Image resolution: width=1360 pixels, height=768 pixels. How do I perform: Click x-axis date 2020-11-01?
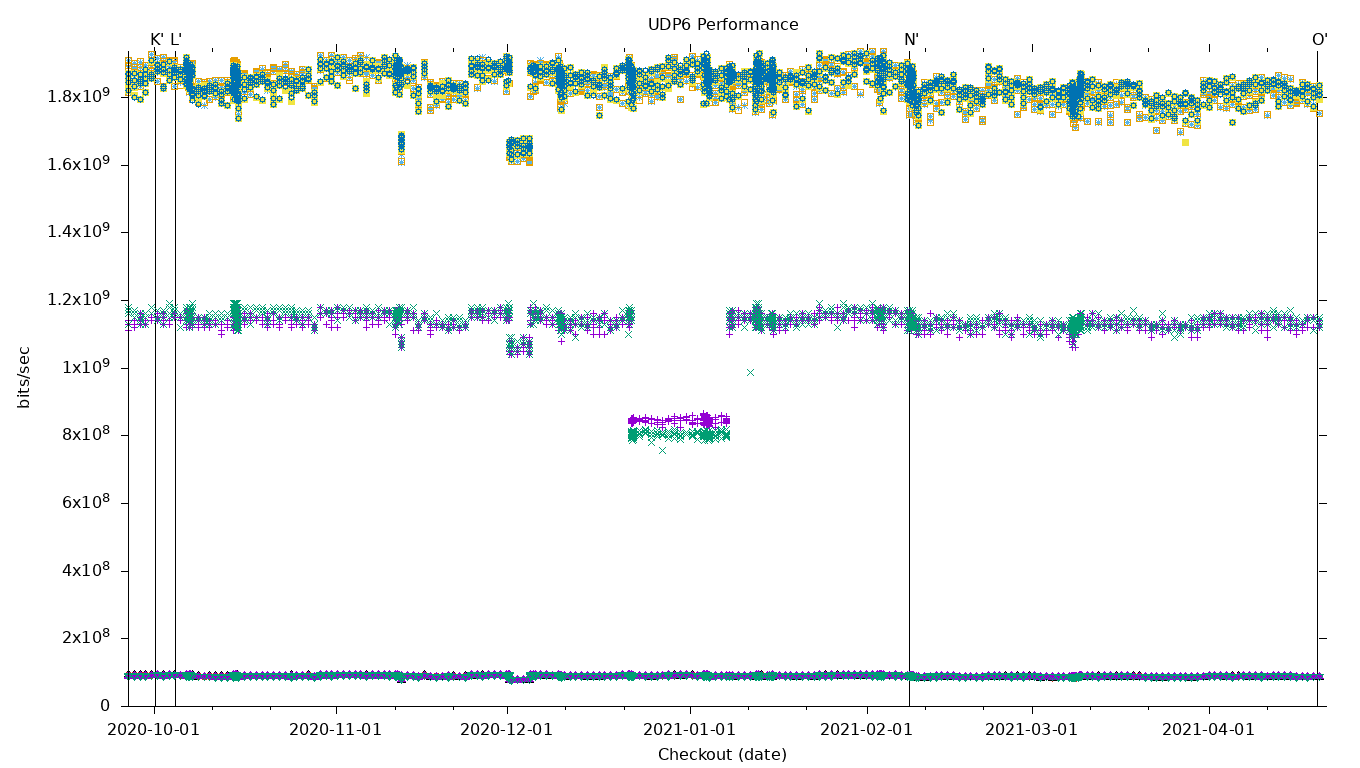coord(336,730)
